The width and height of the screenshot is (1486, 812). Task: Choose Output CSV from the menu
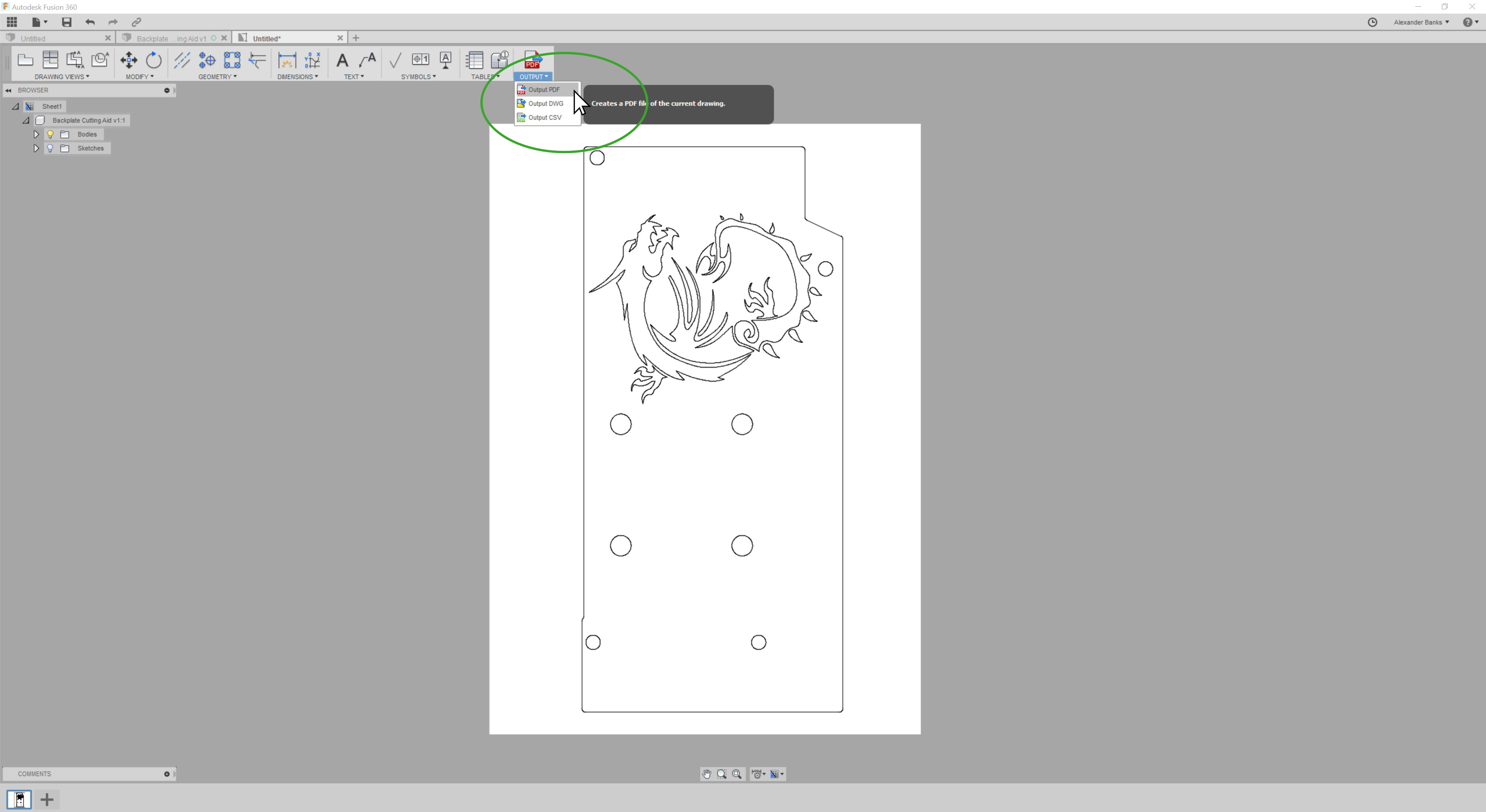(x=547, y=117)
